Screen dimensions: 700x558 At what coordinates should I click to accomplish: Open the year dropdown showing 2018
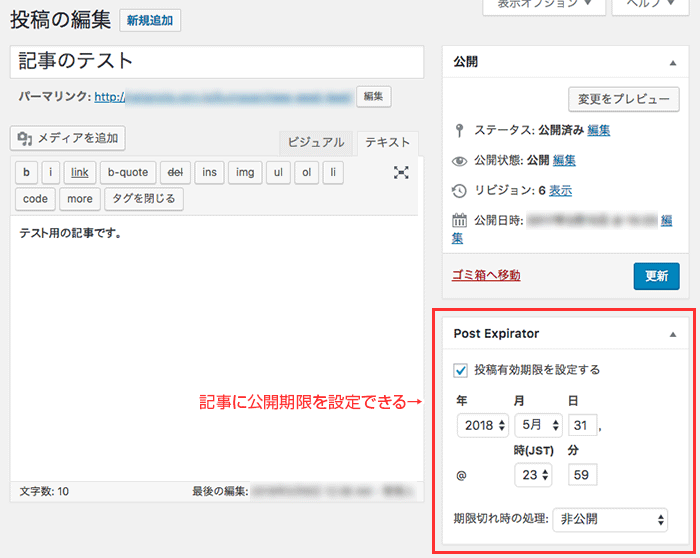pos(483,425)
